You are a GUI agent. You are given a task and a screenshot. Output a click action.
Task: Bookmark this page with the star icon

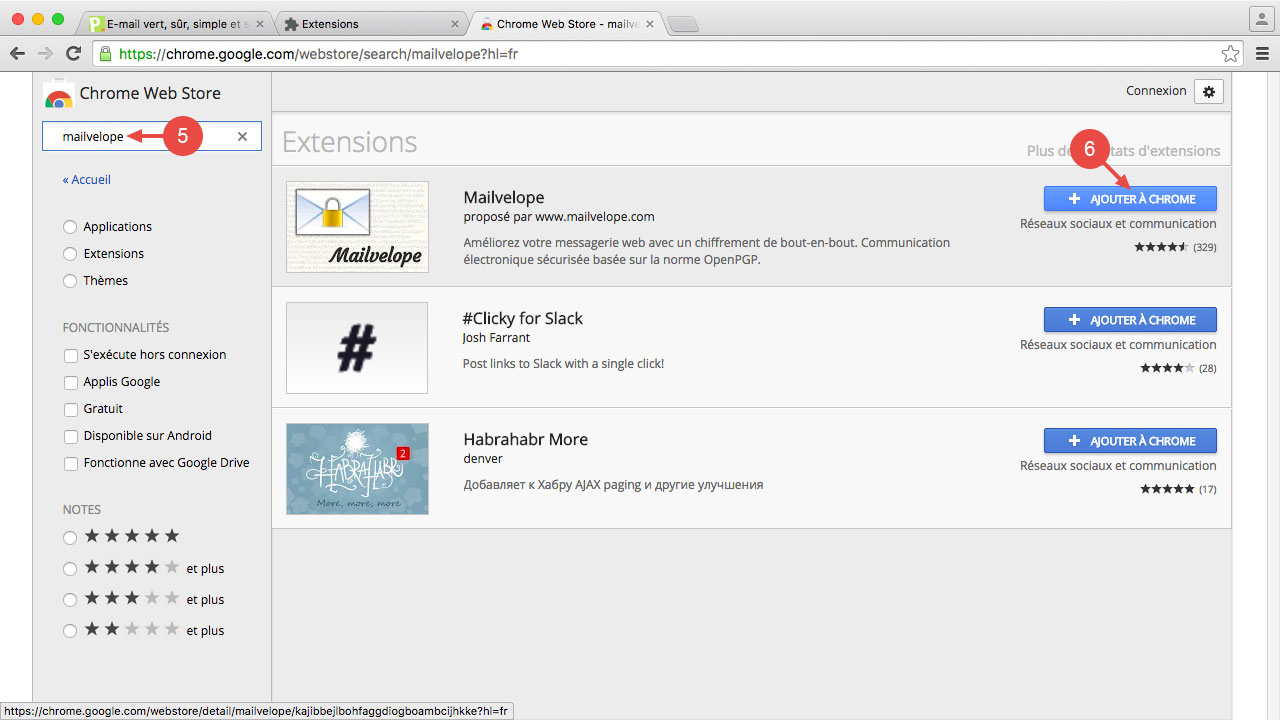(x=1230, y=54)
